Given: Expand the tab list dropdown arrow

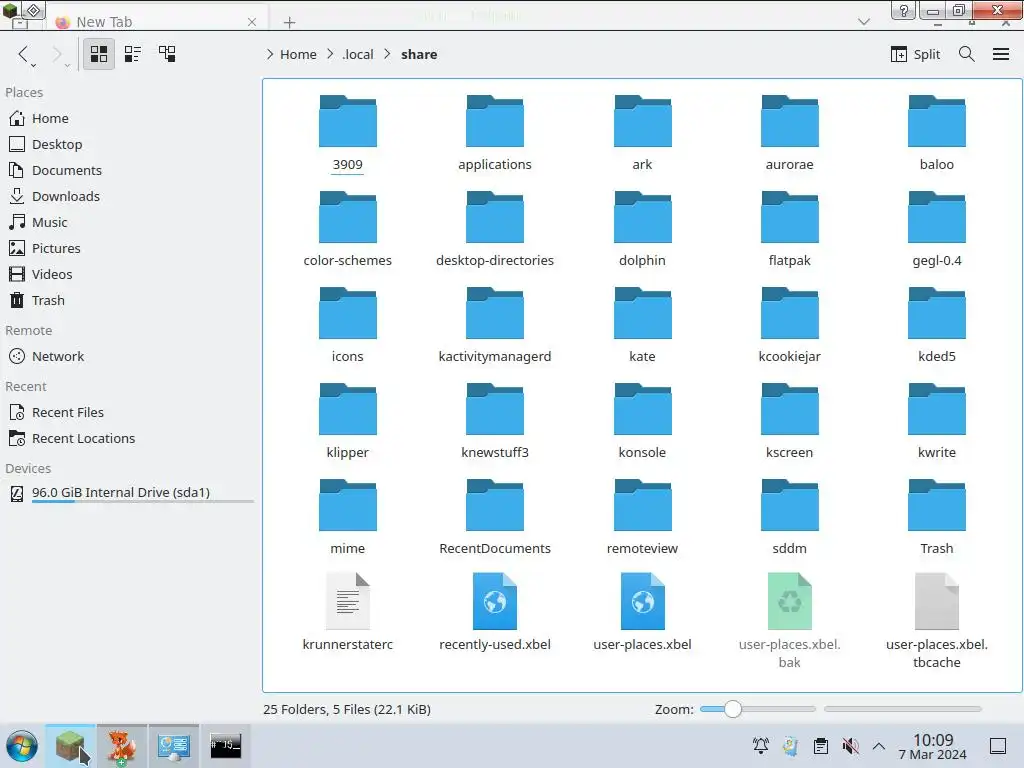Looking at the screenshot, I should [864, 22].
